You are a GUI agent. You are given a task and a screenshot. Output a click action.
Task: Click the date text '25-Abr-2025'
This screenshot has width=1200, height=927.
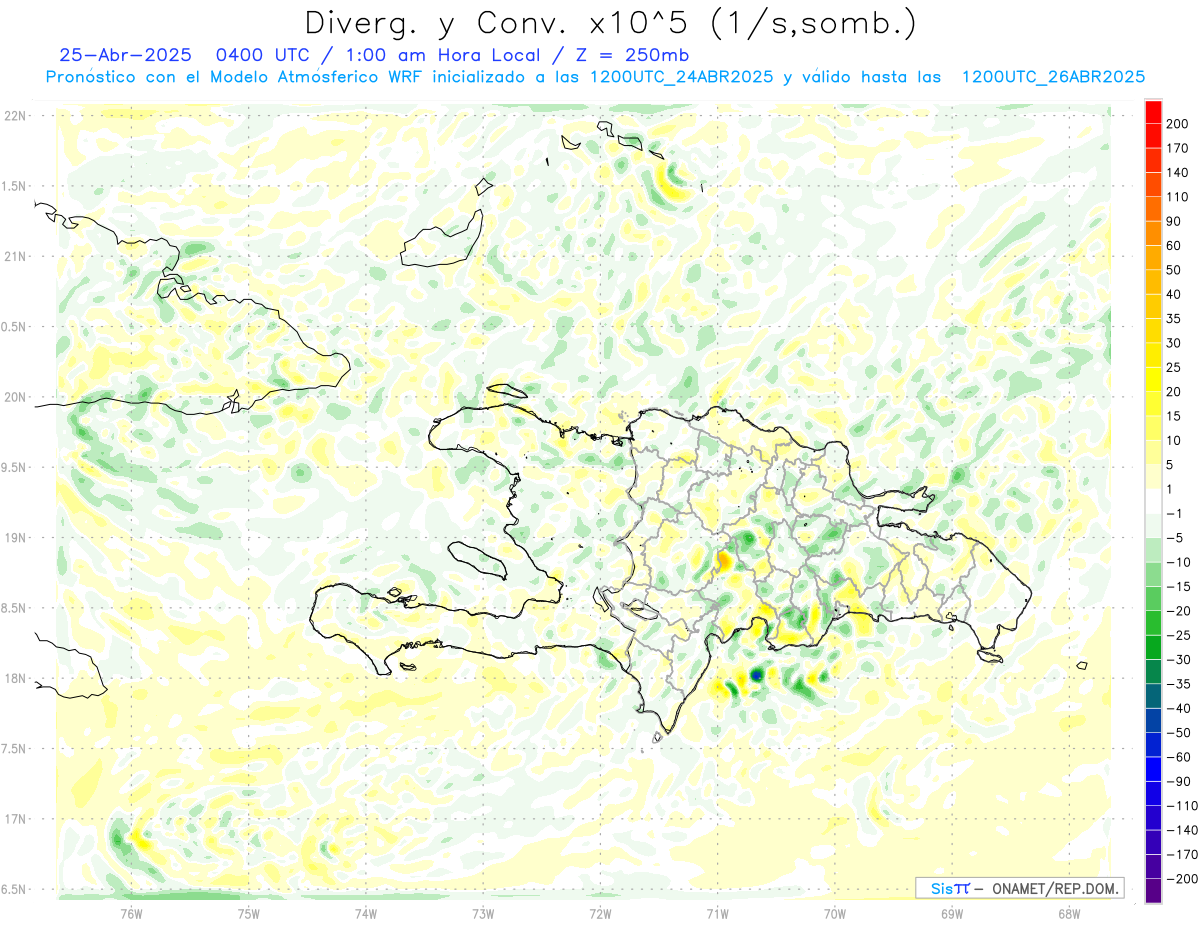point(125,56)
